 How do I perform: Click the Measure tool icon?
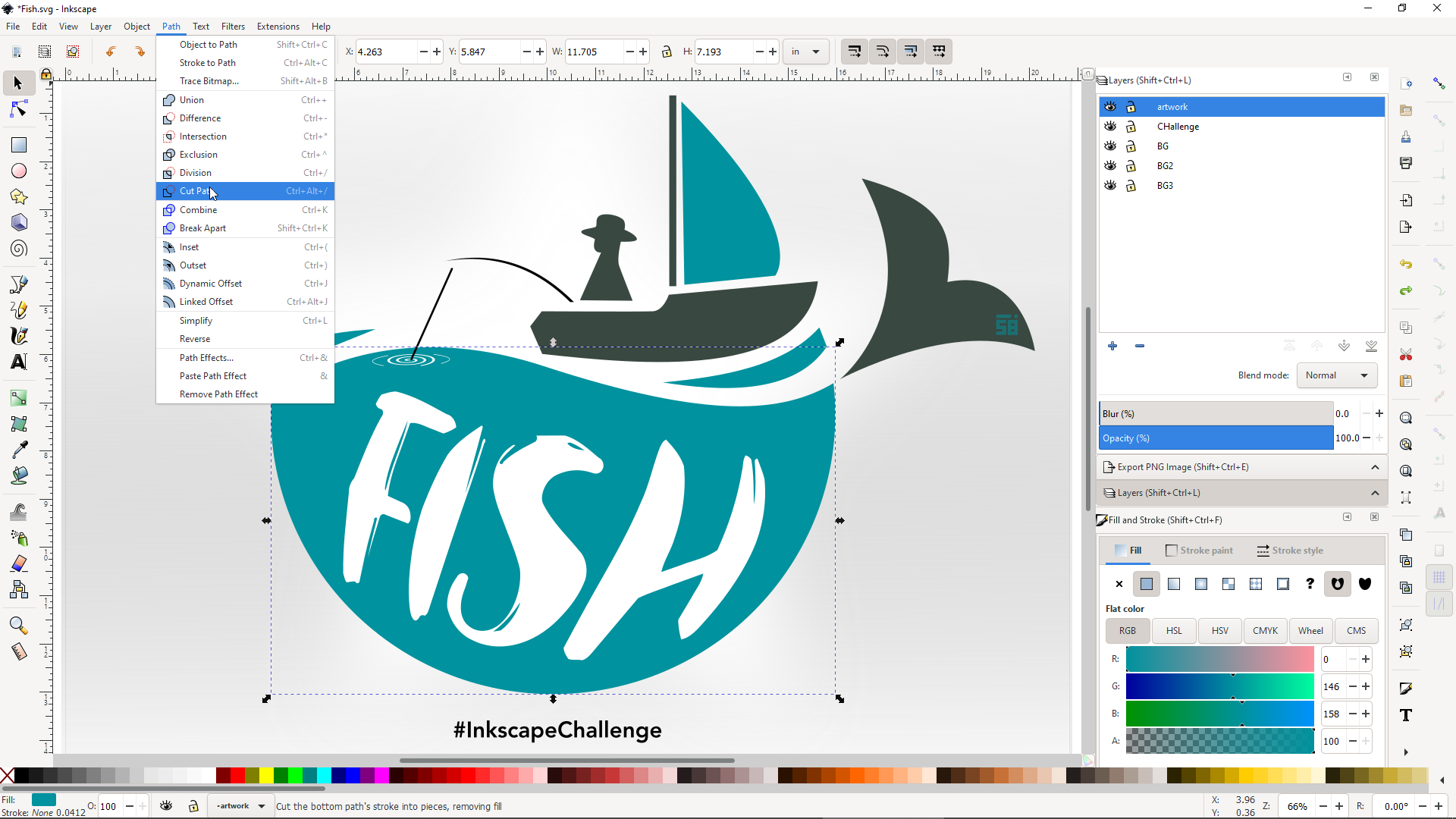(18, 651)
